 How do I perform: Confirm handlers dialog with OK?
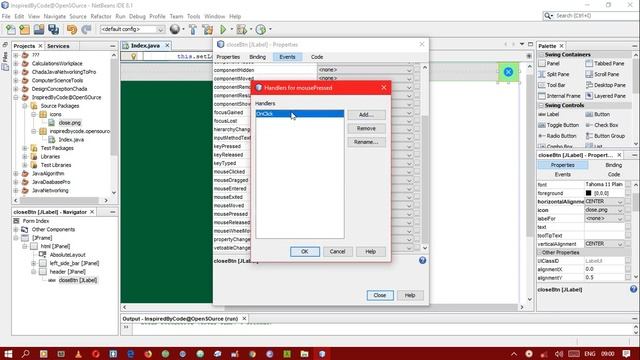coord(304,252)
